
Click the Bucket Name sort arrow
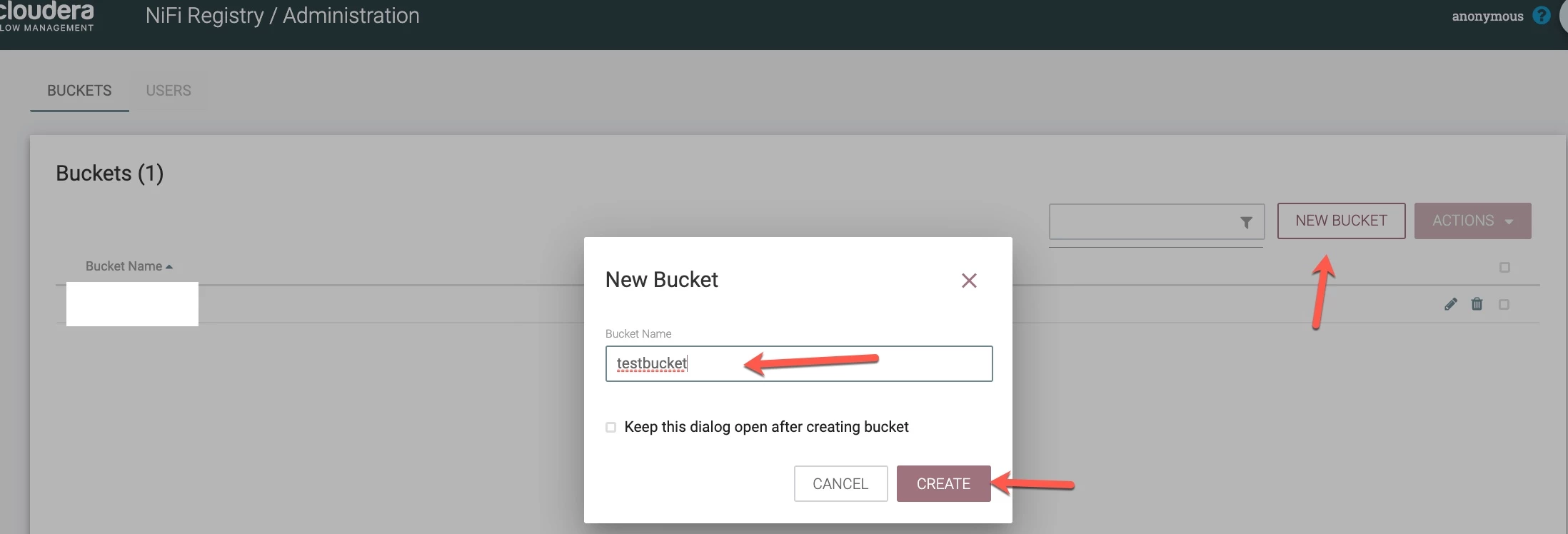(x=169, y=267)
